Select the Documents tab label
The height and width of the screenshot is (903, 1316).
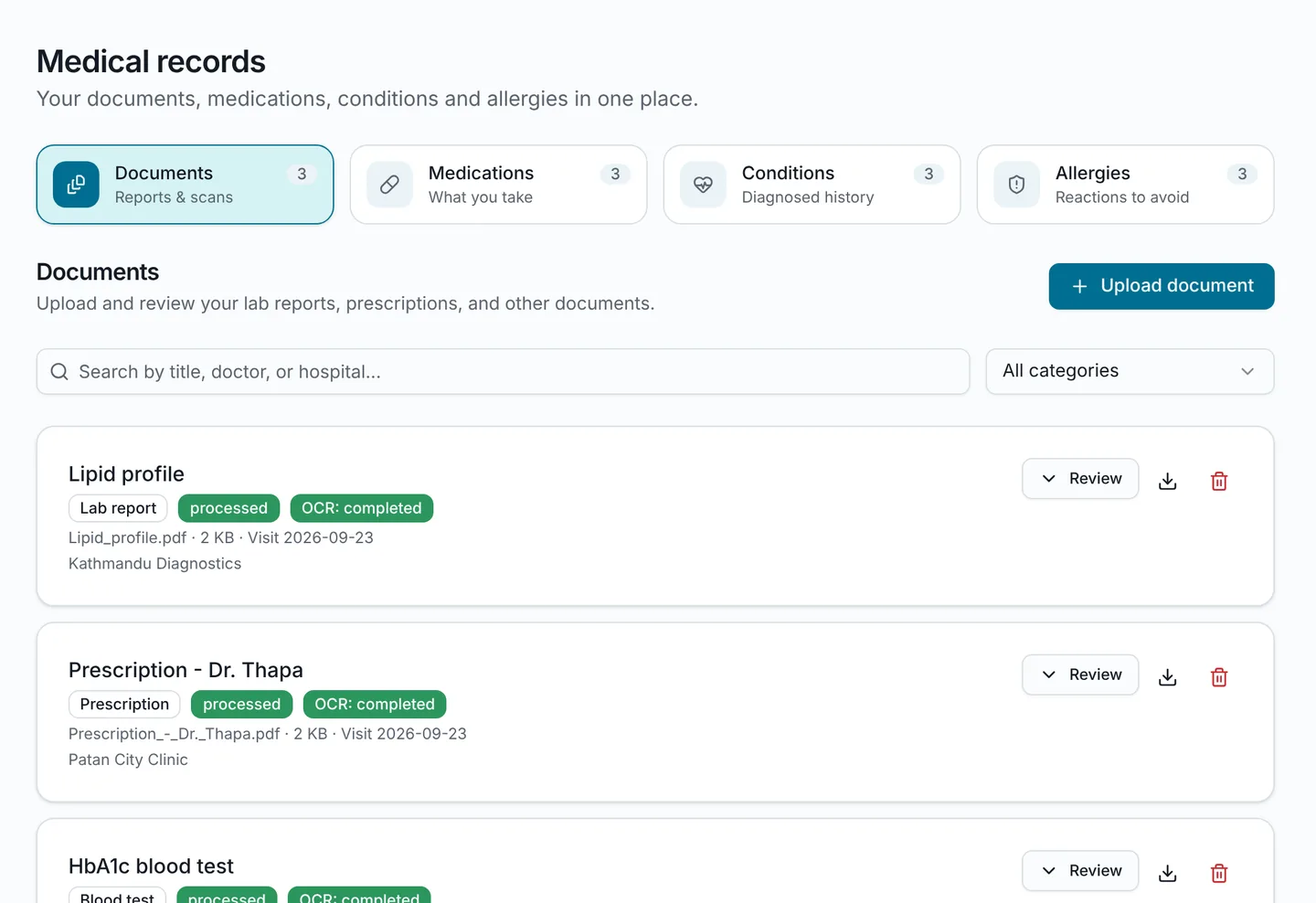click(x=164, y=173)
